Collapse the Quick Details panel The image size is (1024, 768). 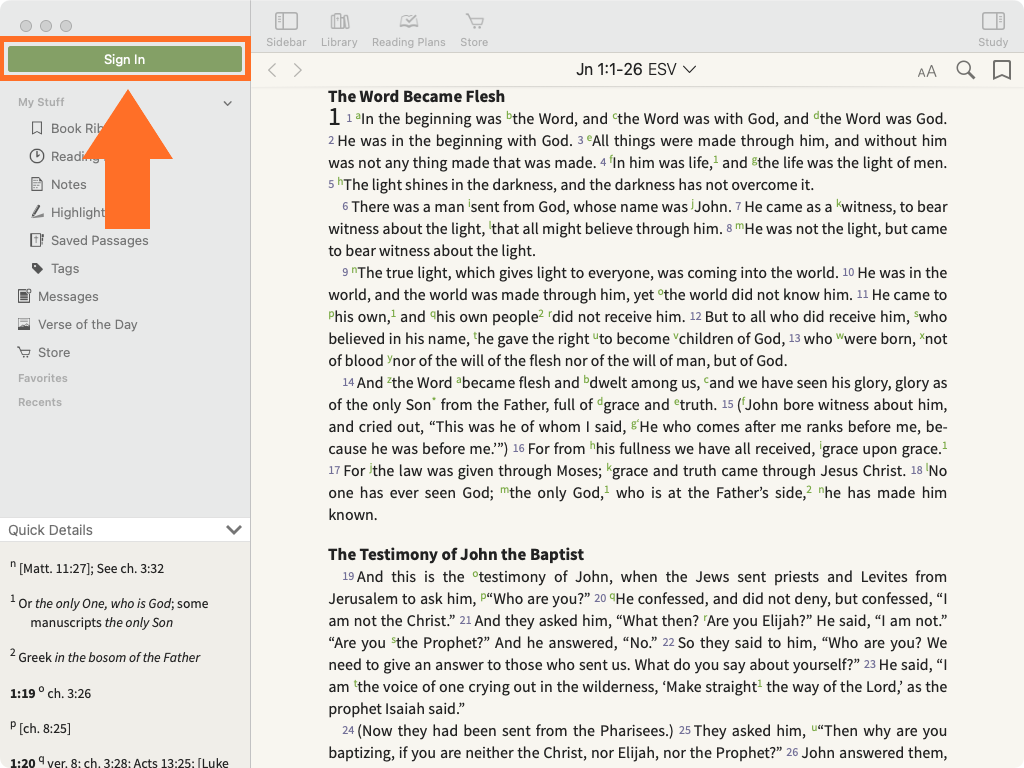[234, 530]
